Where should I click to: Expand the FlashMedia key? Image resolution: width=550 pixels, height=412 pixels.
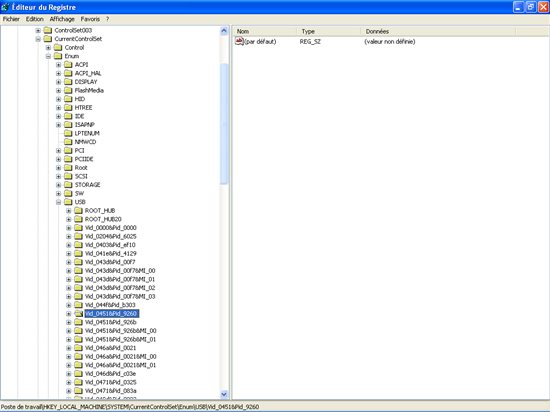(x=59, y=90)
